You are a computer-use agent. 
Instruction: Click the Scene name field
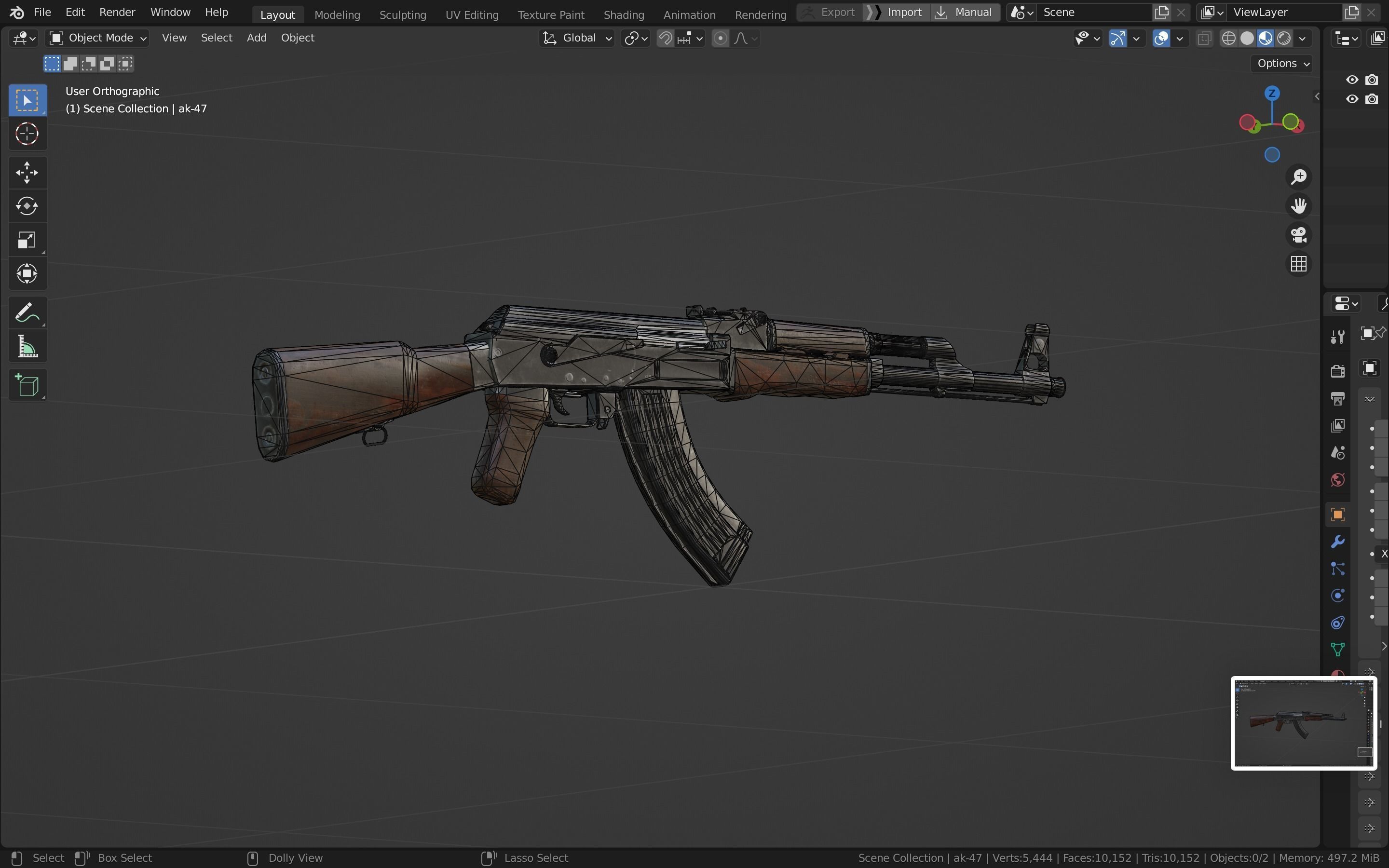click(x=1093, y=12)
